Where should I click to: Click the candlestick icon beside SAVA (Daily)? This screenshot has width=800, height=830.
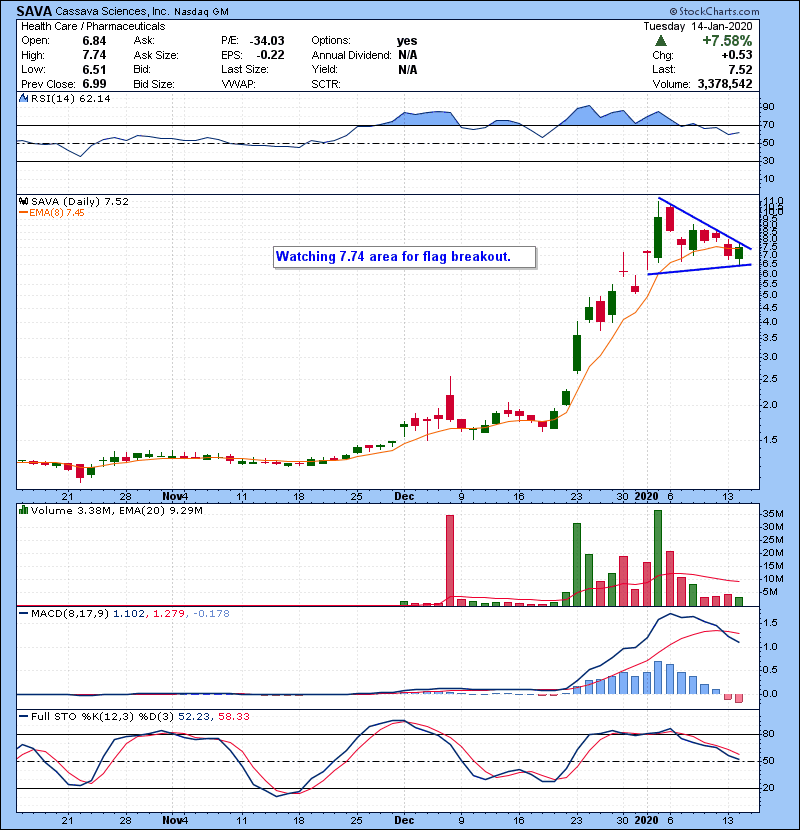tap(23, 201)
